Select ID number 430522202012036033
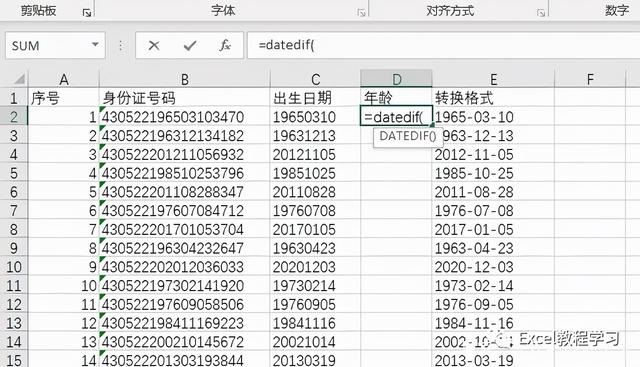 [x=184, y=267]
